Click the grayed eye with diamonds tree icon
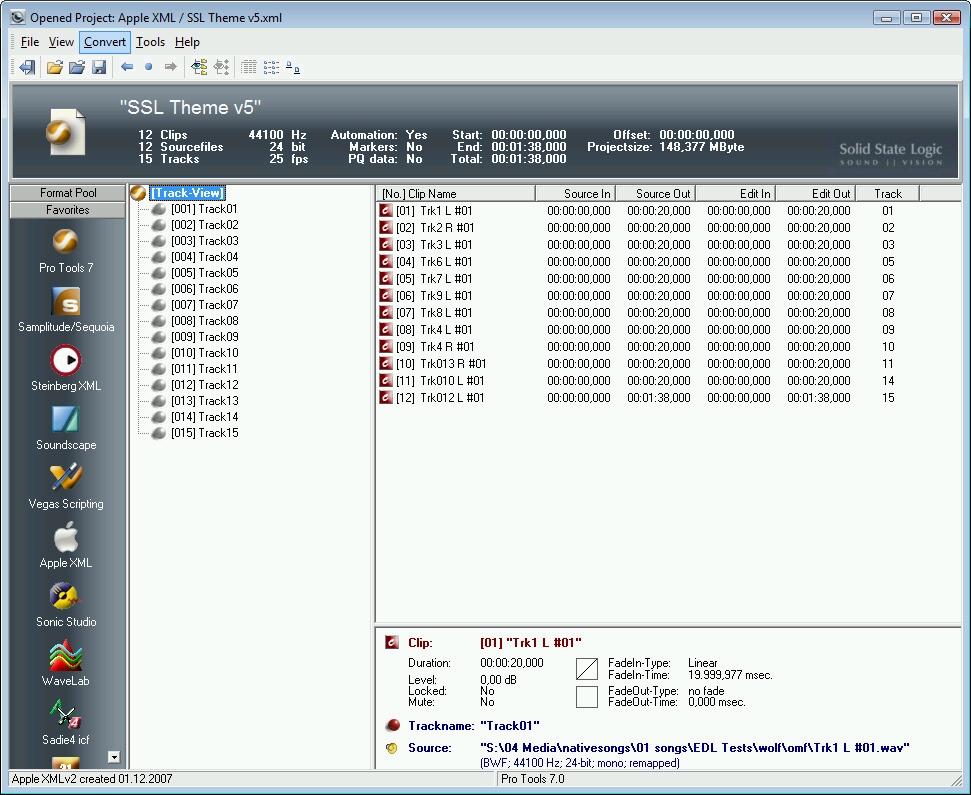This screenshot has width=971, height=795. [221, 67]
